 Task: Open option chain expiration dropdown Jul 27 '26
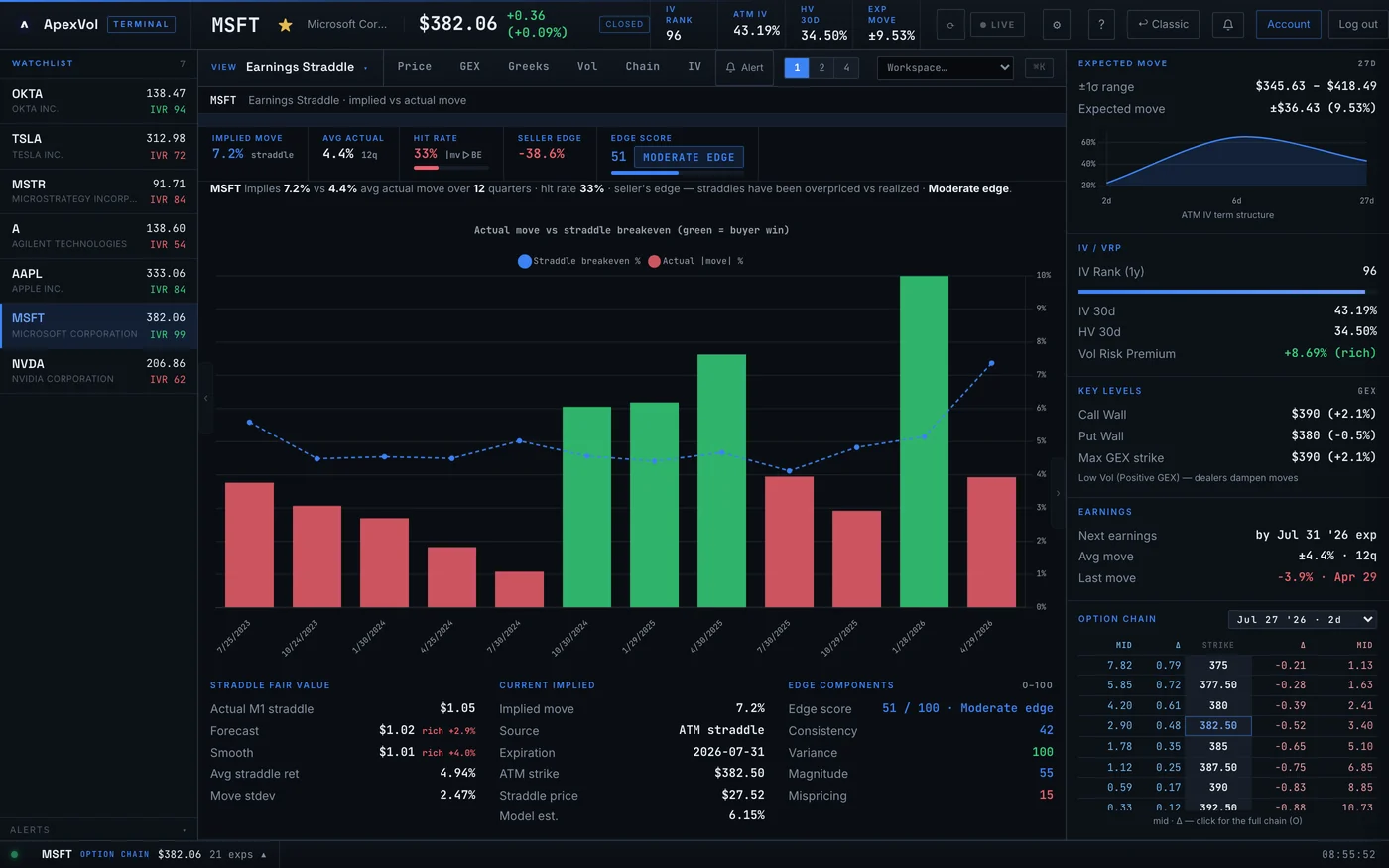1303,619
